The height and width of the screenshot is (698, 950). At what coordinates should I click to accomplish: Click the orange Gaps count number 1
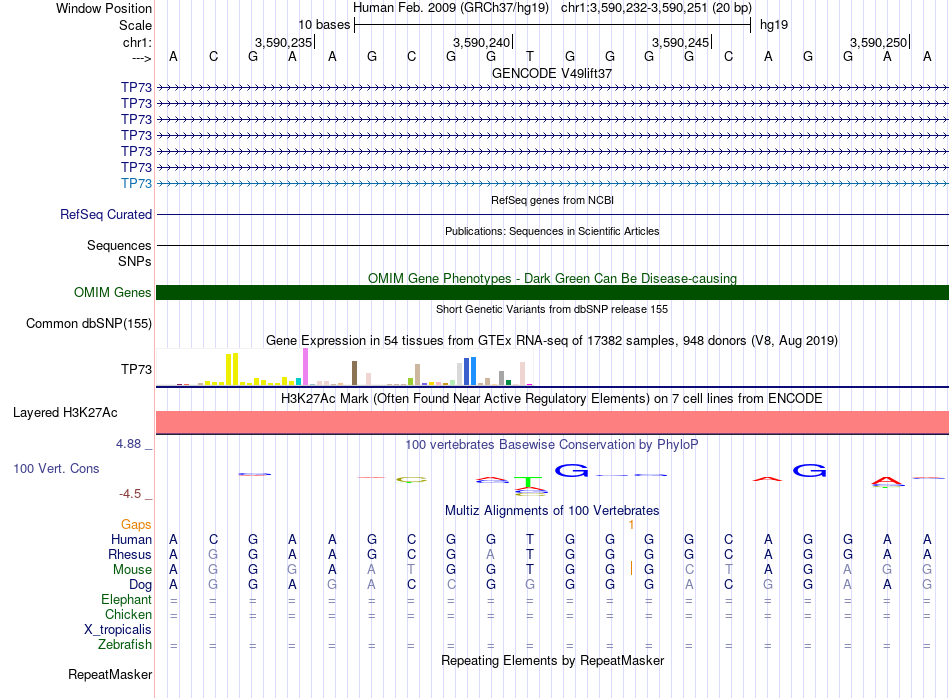point(631,525)
